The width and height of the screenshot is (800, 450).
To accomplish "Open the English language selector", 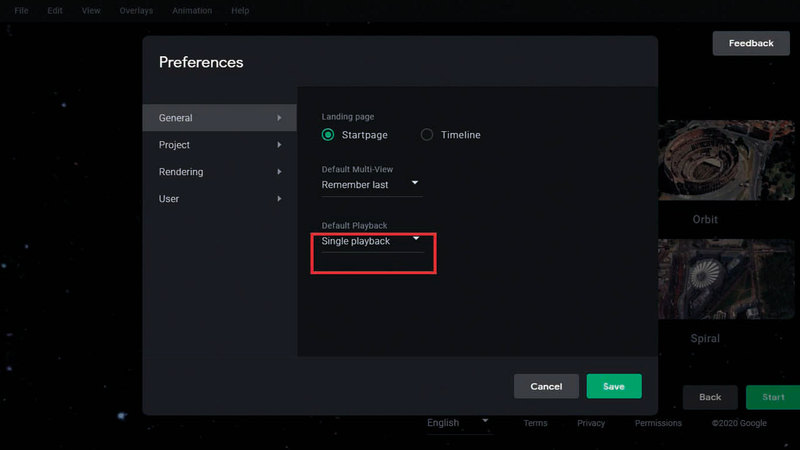I will (457, 423).
